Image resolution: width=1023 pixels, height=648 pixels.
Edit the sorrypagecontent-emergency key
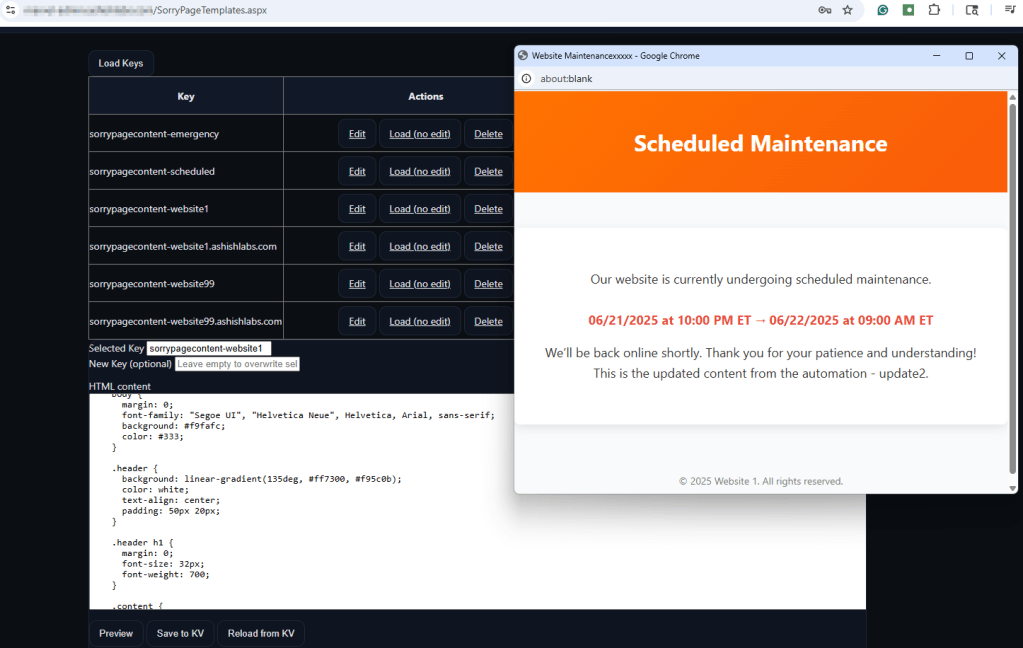click(357, 134)
